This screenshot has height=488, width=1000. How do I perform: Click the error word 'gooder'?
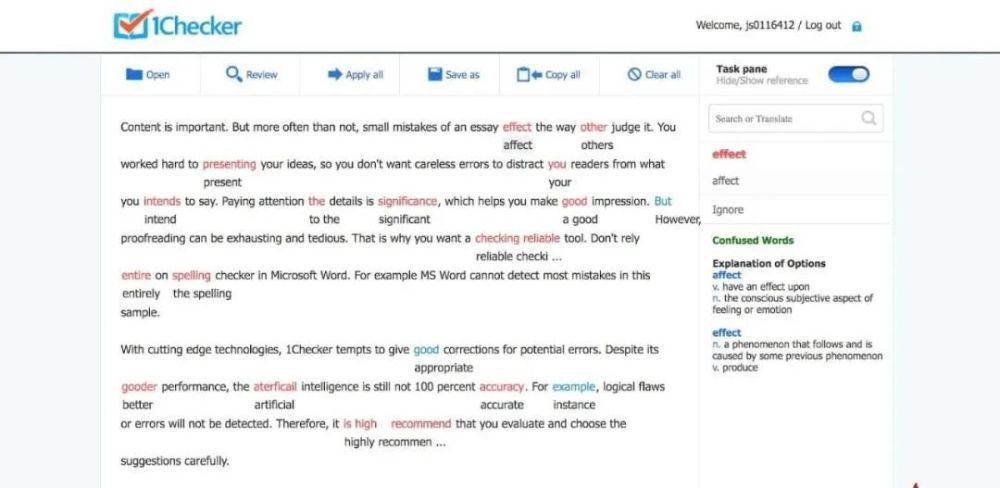point(139,386)
